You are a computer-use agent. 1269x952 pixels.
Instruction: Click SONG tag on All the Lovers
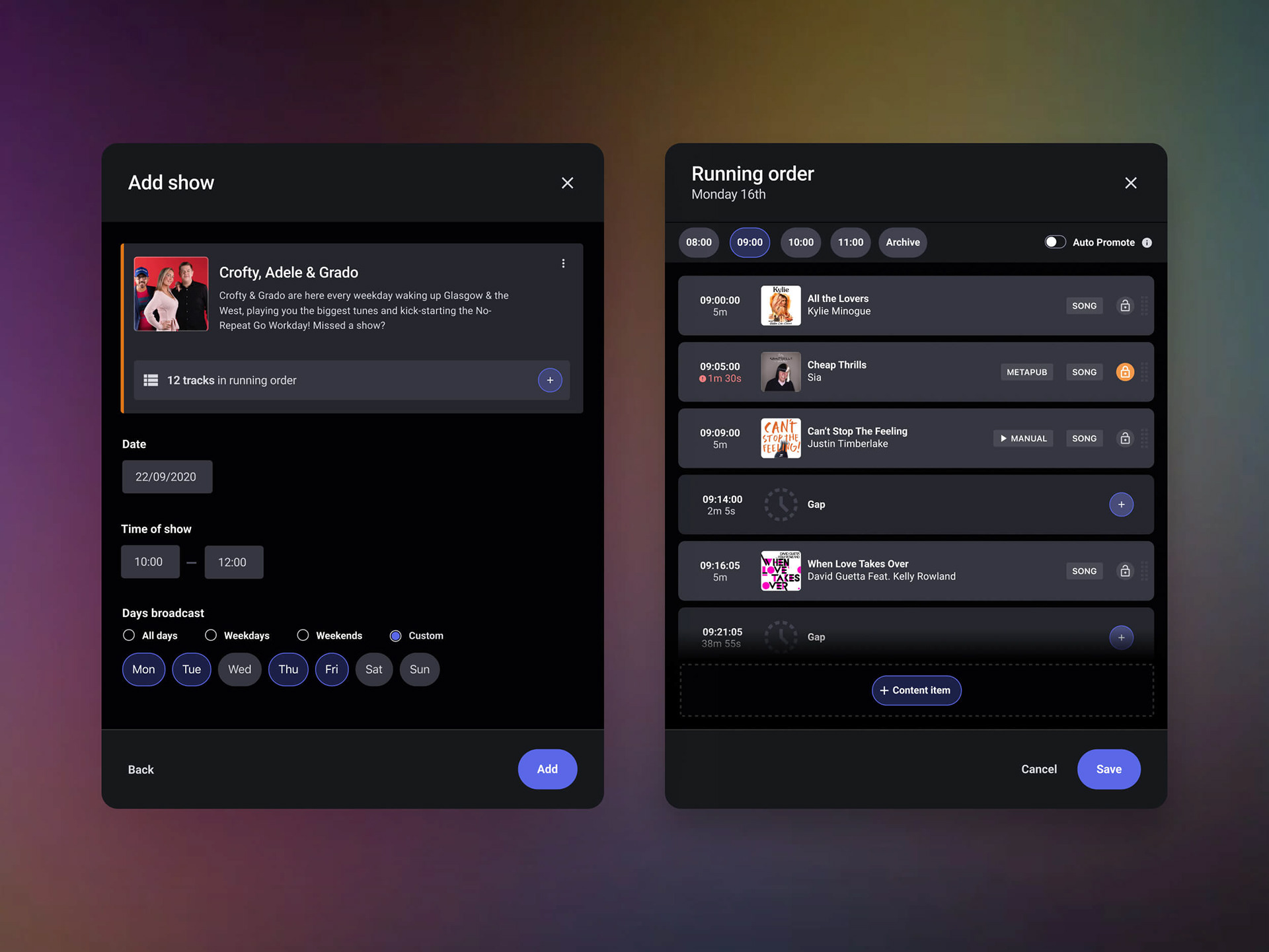(x=1085, y=306)
